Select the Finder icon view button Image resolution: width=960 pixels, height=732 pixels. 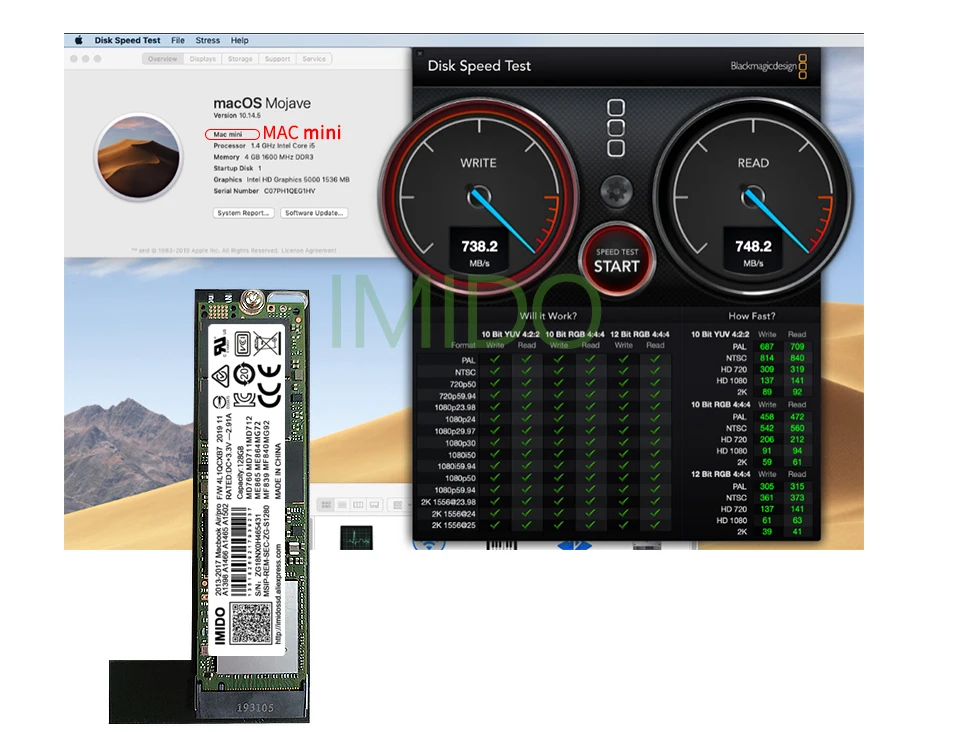(x=327, y=505)
